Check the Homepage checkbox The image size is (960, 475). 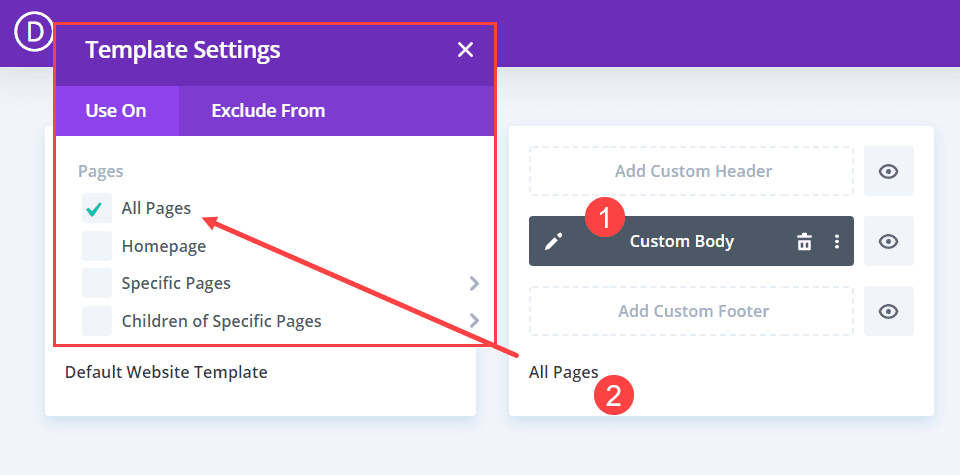pos(97,246)
